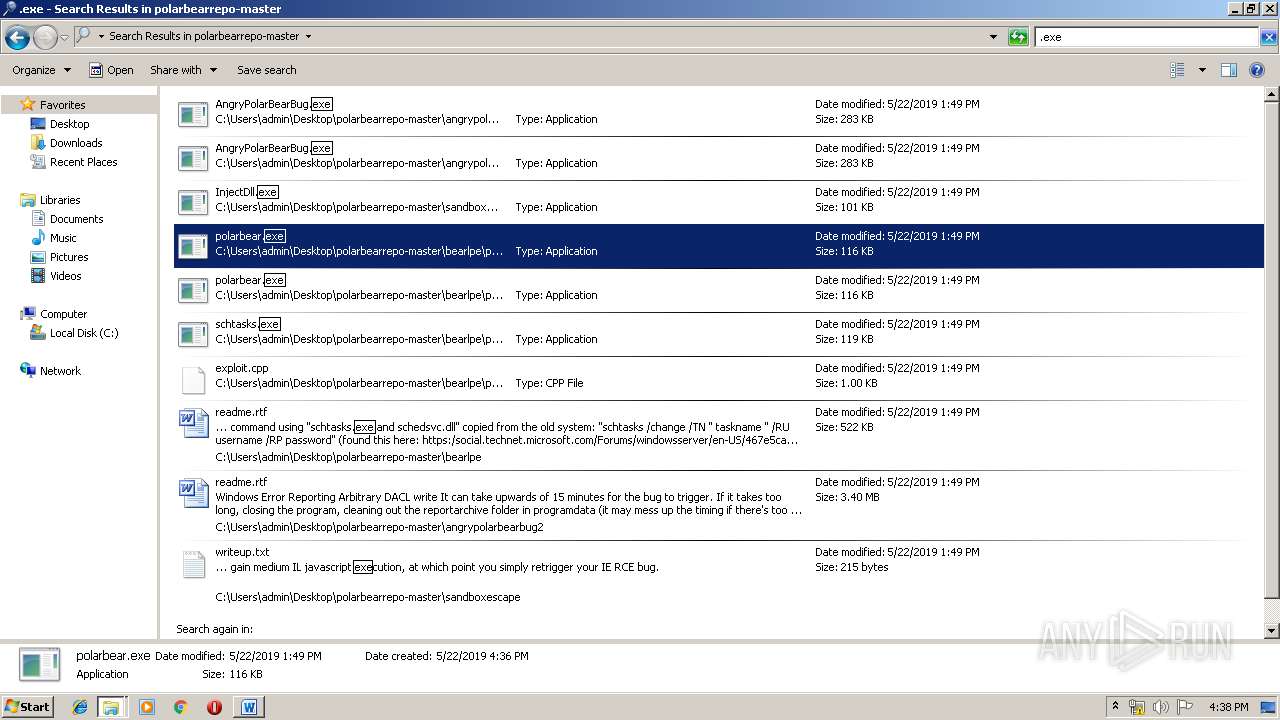Launch Chrome from the taskbar
The height and width of the screenshot is (720, 1280).
[x=181, y=707]
